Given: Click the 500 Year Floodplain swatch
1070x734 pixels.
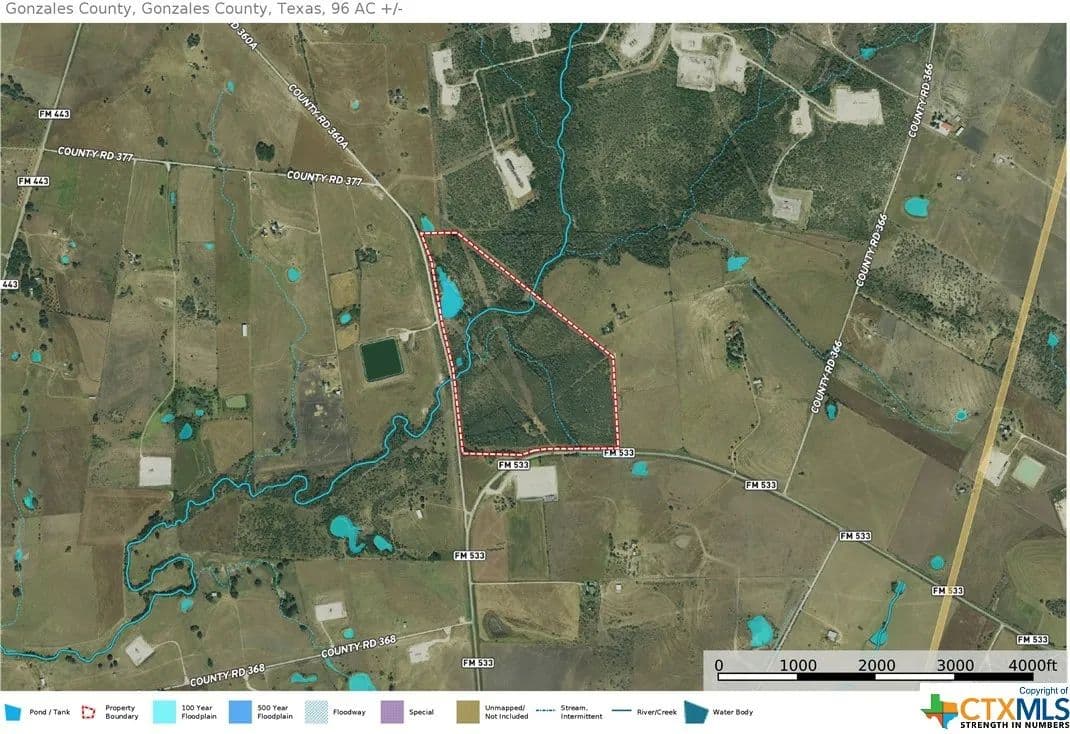Looking at the screenshot, I should tap(241, 712).
